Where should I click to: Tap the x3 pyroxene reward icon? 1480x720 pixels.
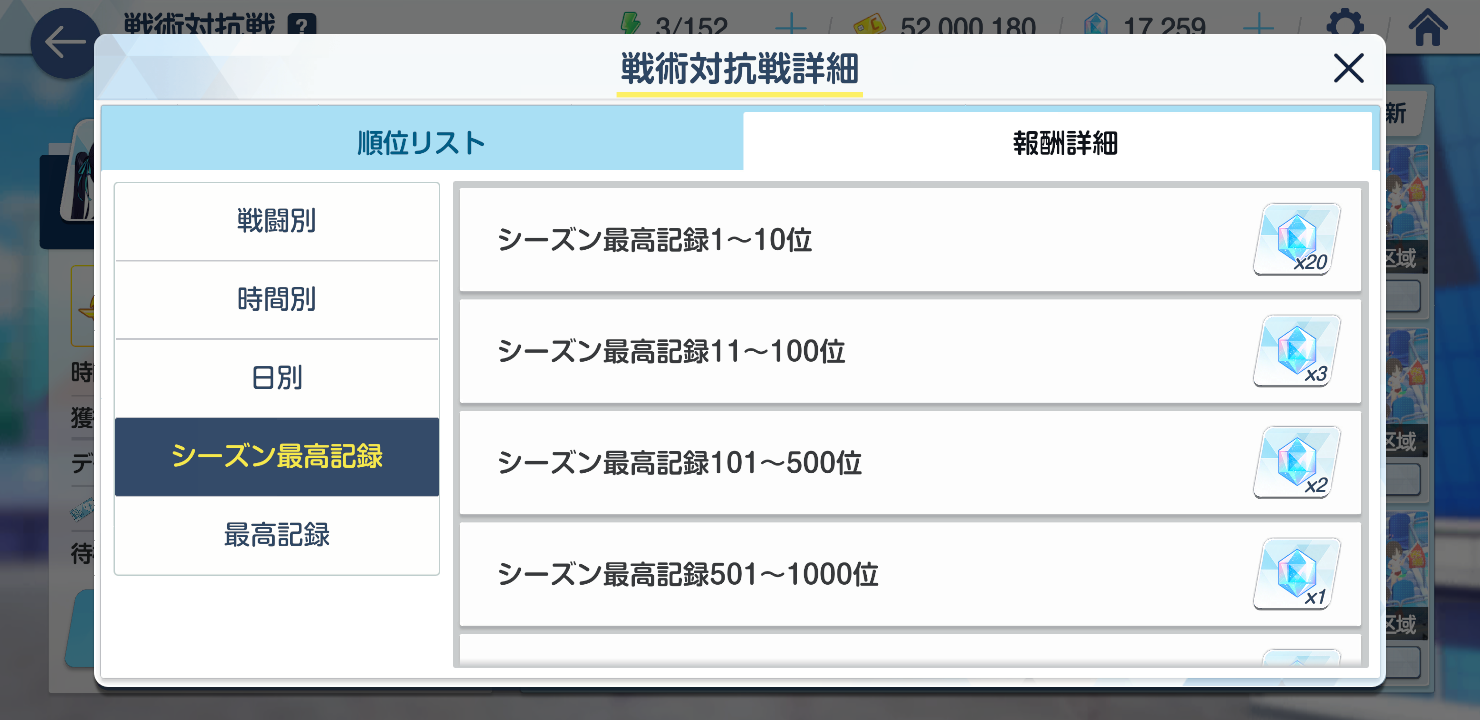coord(1296,351)
